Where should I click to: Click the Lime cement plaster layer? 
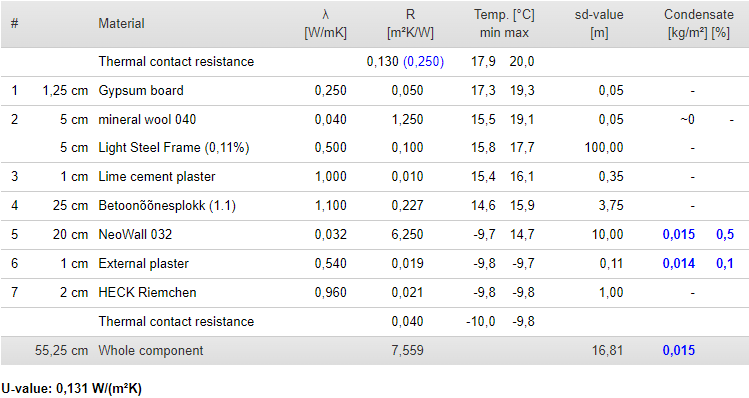tap(157, 177)
